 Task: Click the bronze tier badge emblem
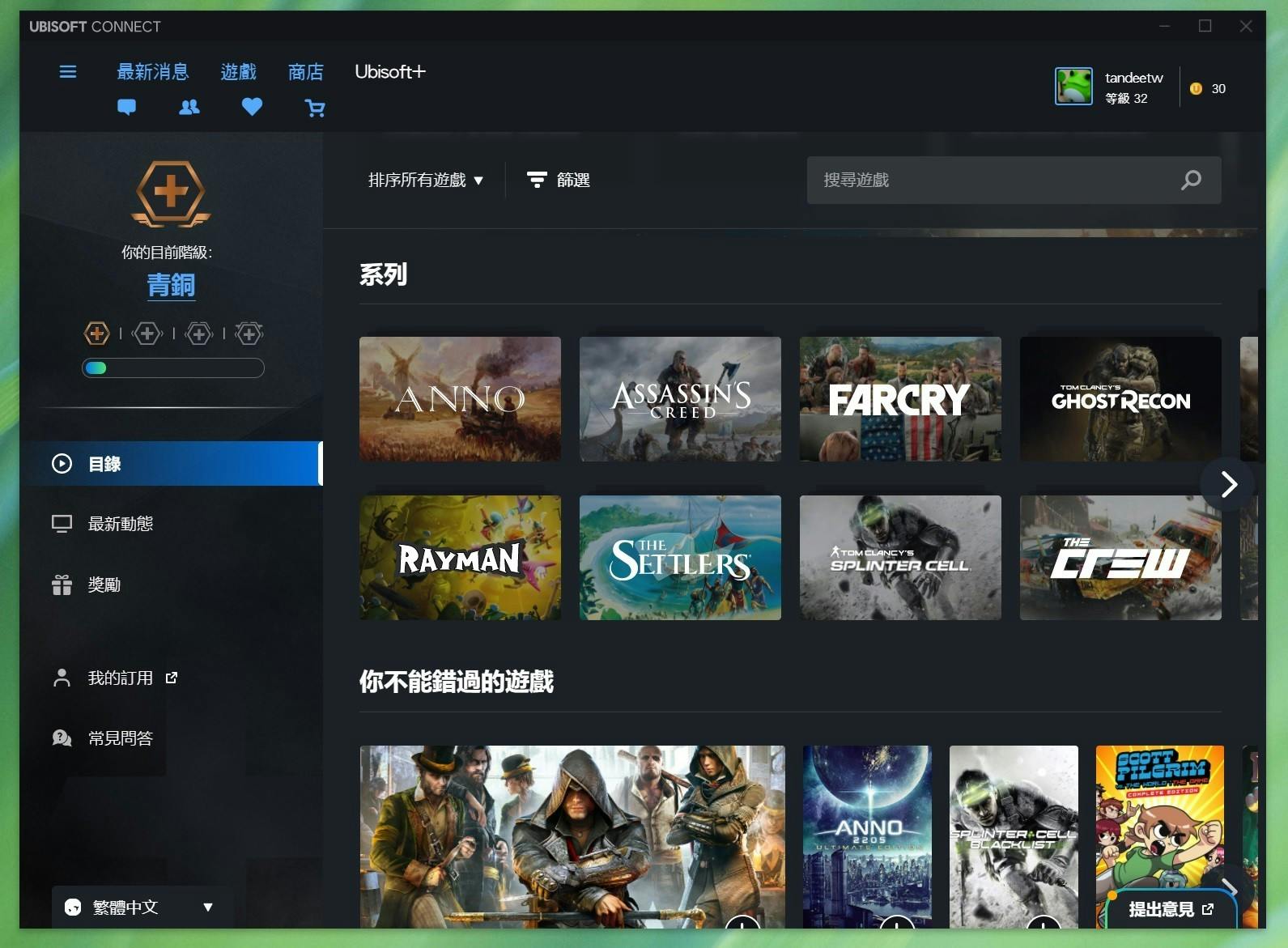pyautogui.click(x=171, y=194)
